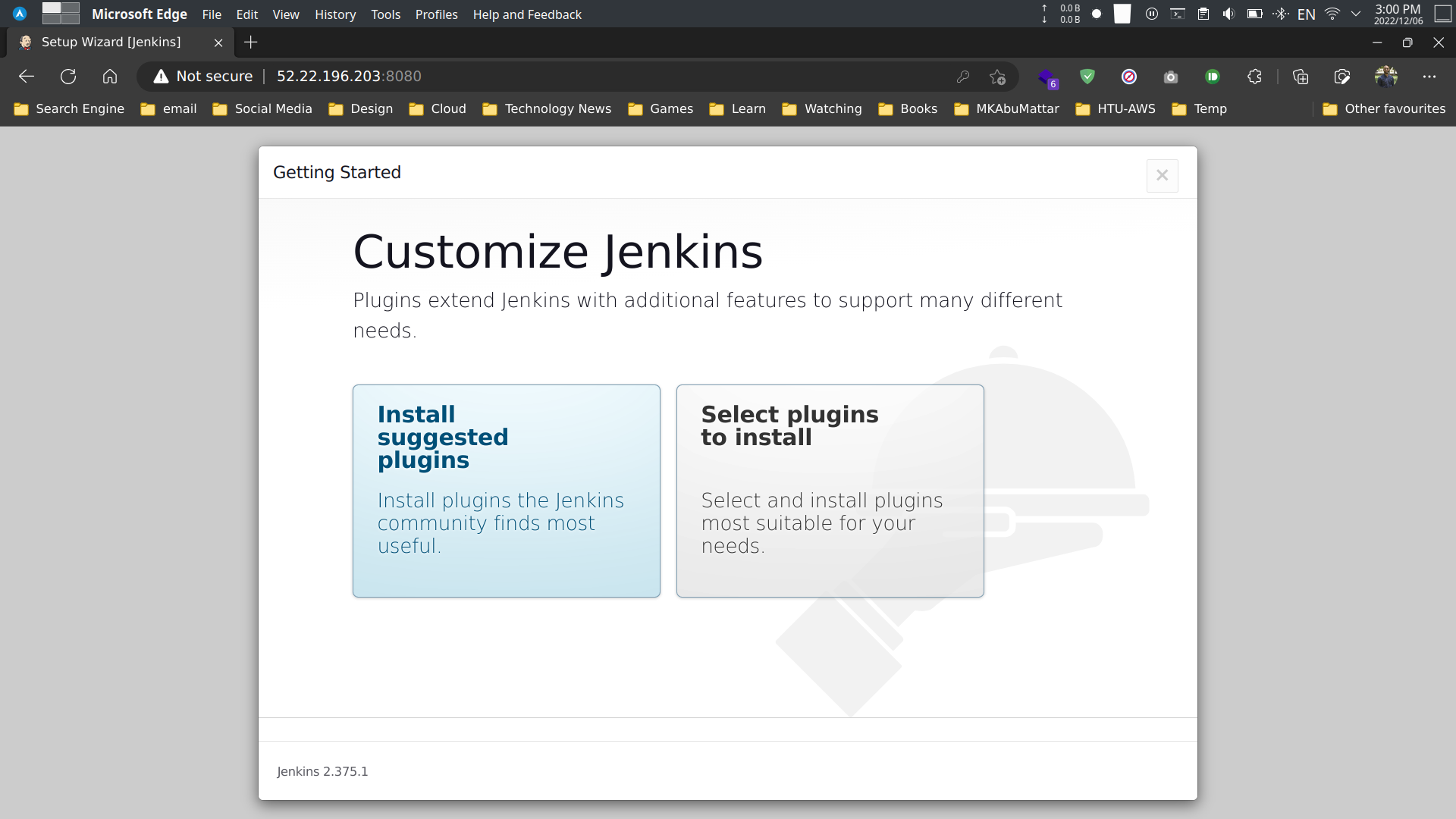The height and width of the screenshot is (819, 1456).
Task: Open the ad-blocker extension with blocked sign
Action: point(1130,77)
